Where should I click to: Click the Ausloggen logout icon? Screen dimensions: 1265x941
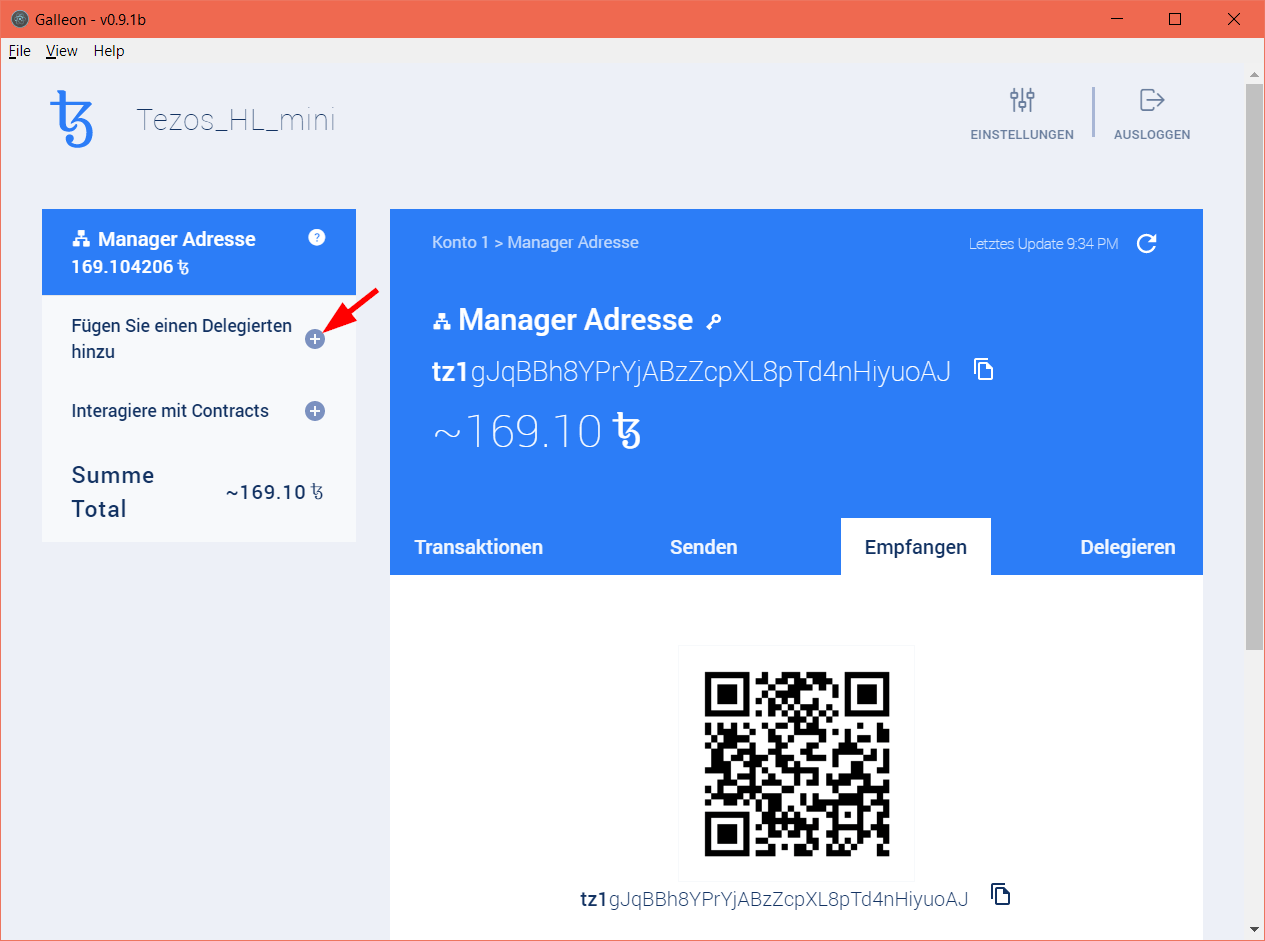(1152, 100)
